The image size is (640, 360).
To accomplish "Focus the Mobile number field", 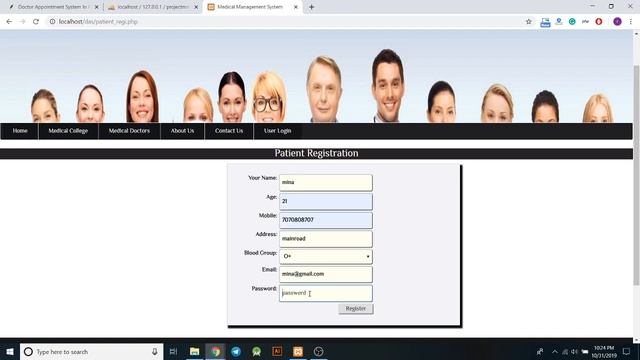I will tap(326, 220).
